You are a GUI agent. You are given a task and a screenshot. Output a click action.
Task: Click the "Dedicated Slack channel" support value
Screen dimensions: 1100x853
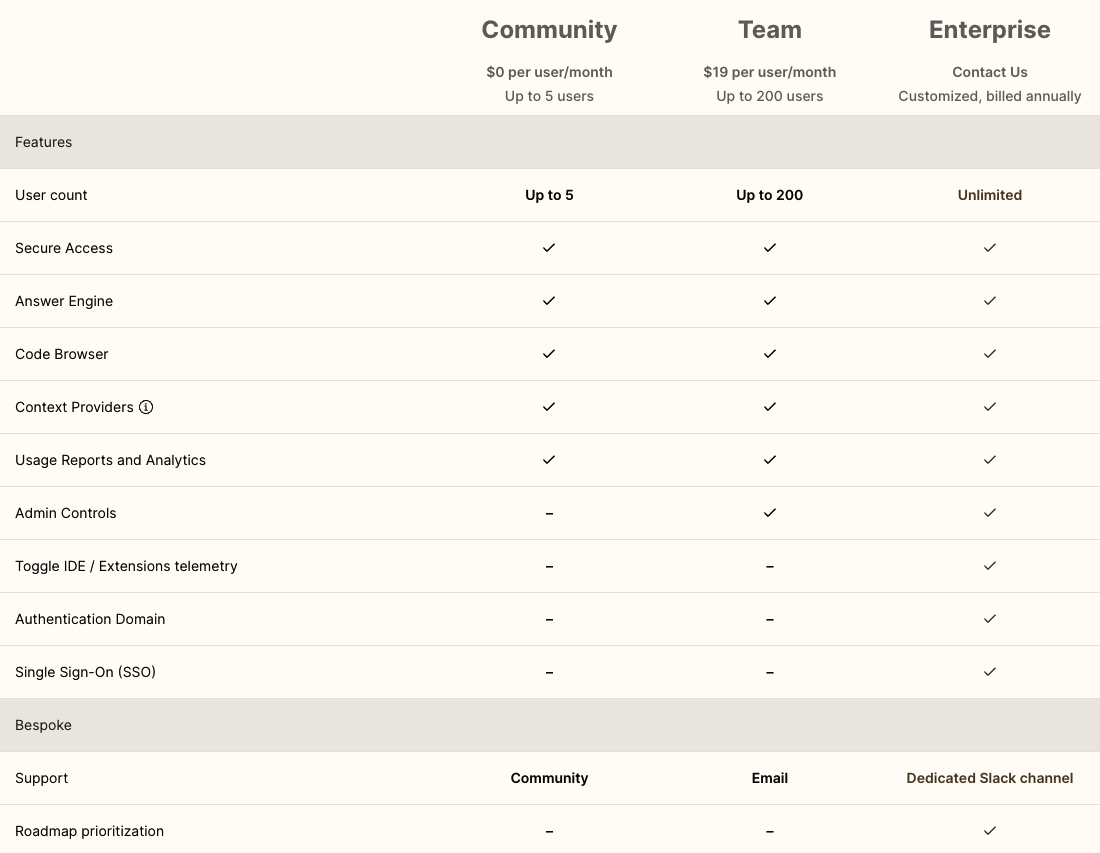(x=990, y=778)
